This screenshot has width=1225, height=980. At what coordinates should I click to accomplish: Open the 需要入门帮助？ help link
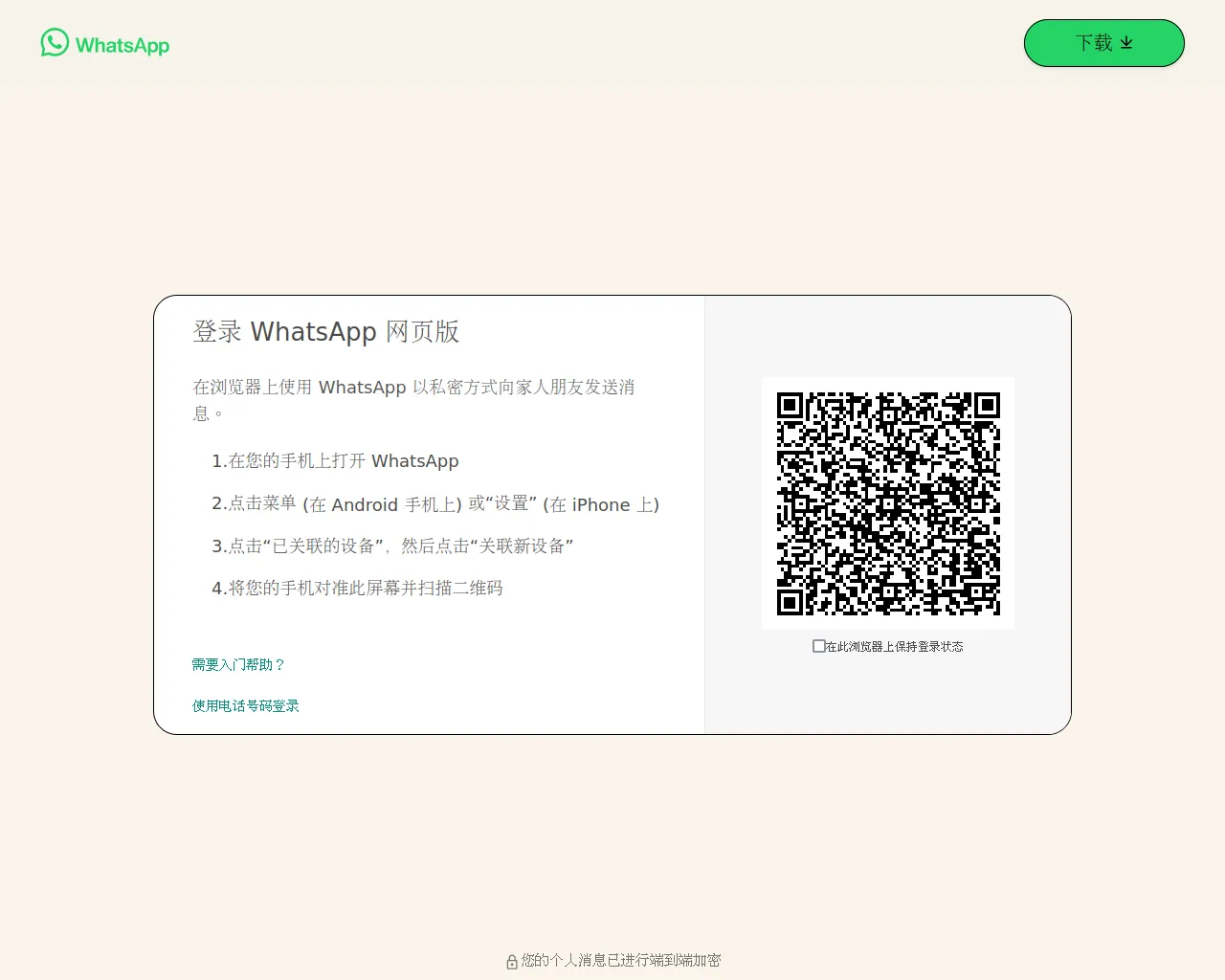(x=238, y=664)
